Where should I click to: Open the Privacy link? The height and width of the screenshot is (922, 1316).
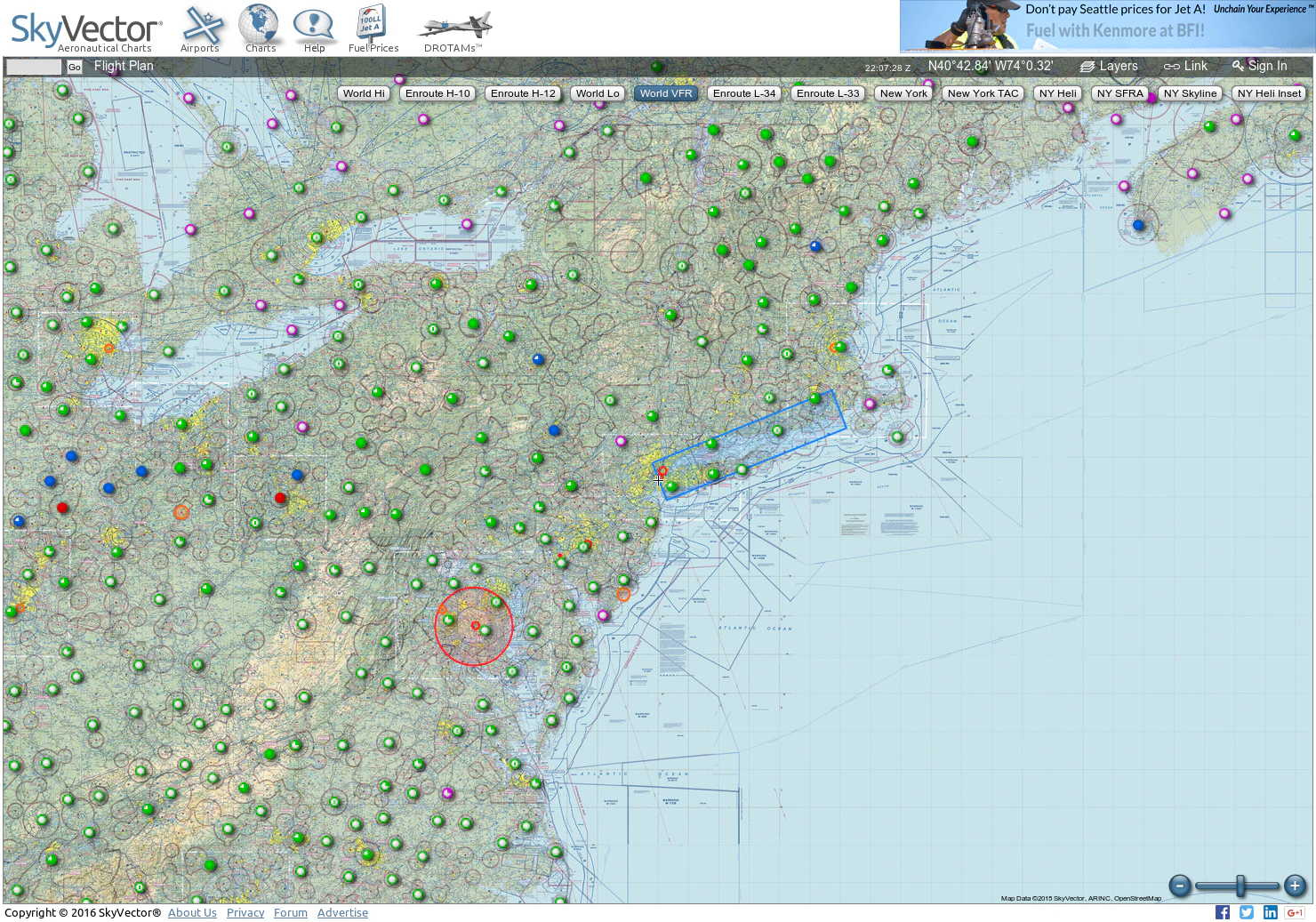[x=245, y=912]
